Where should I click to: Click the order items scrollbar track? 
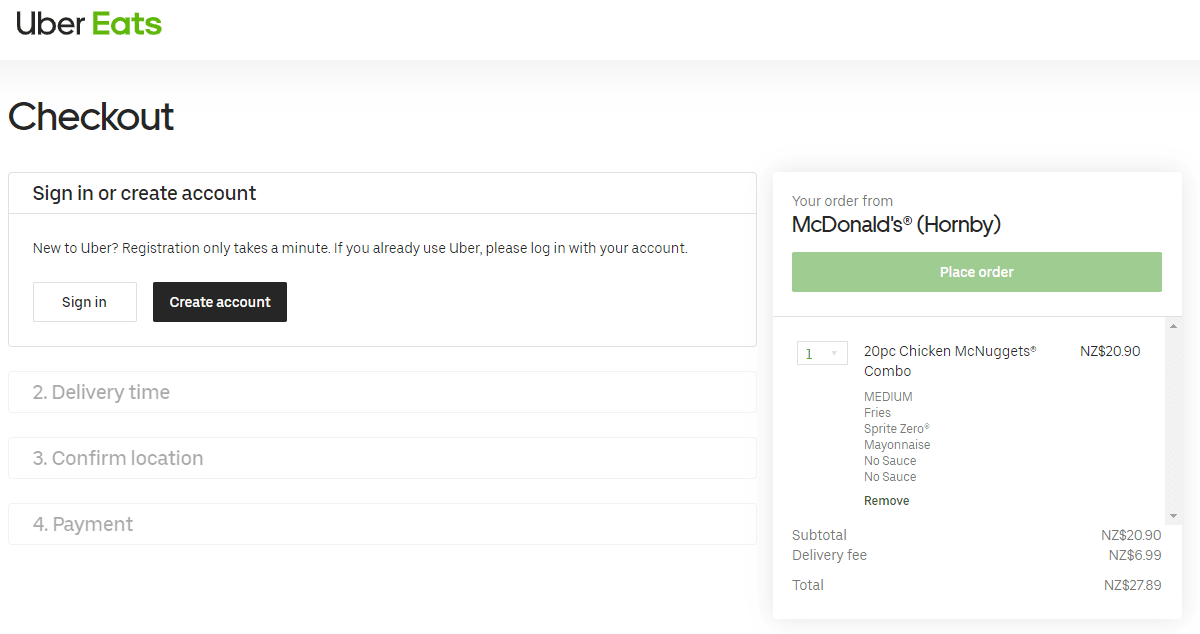click(1174, 420)
